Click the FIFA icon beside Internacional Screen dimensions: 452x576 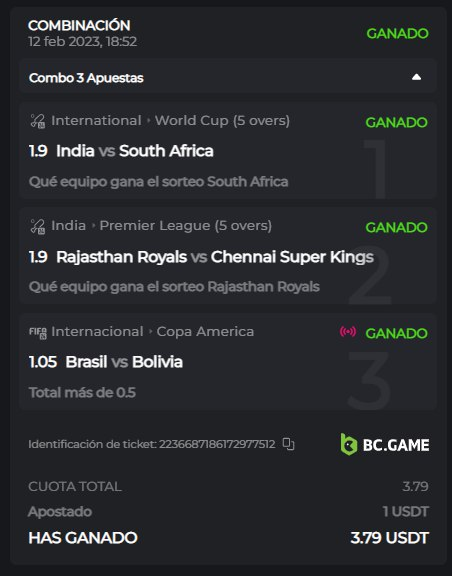pos(37,332)
